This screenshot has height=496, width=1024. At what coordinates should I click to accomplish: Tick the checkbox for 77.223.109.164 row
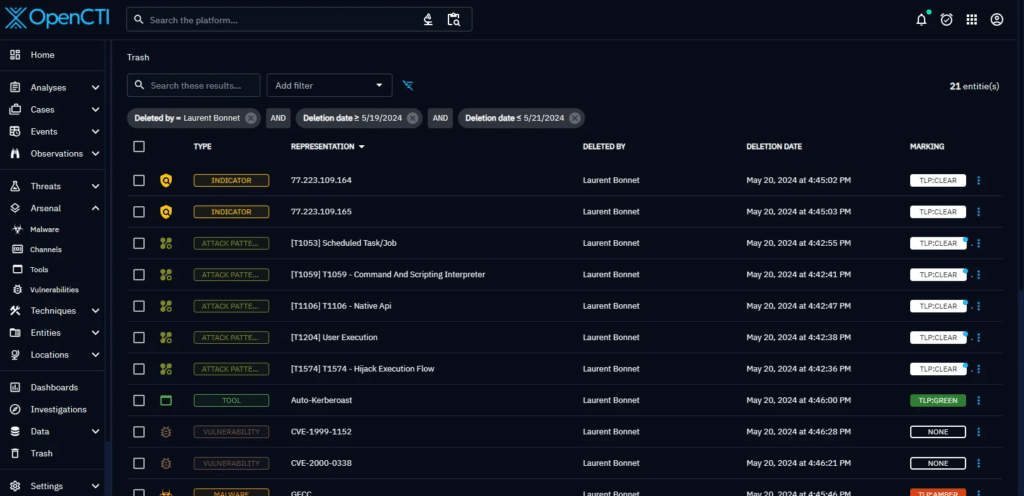[x=139, y=180]
